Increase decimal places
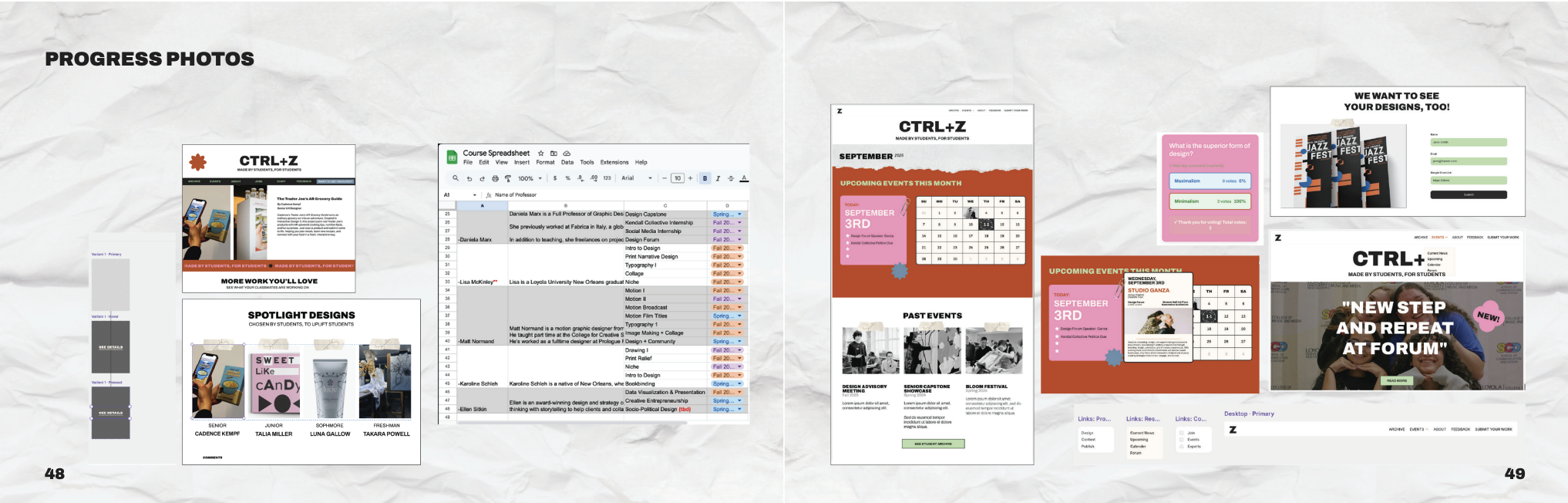The height and width of the screenshot is (503, 1568). 594,178
